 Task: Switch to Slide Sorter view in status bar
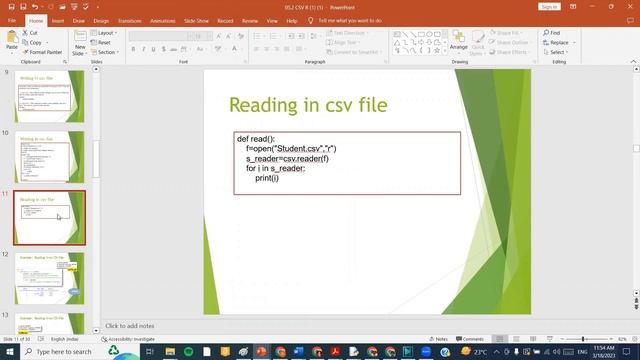tap(516, 339)
